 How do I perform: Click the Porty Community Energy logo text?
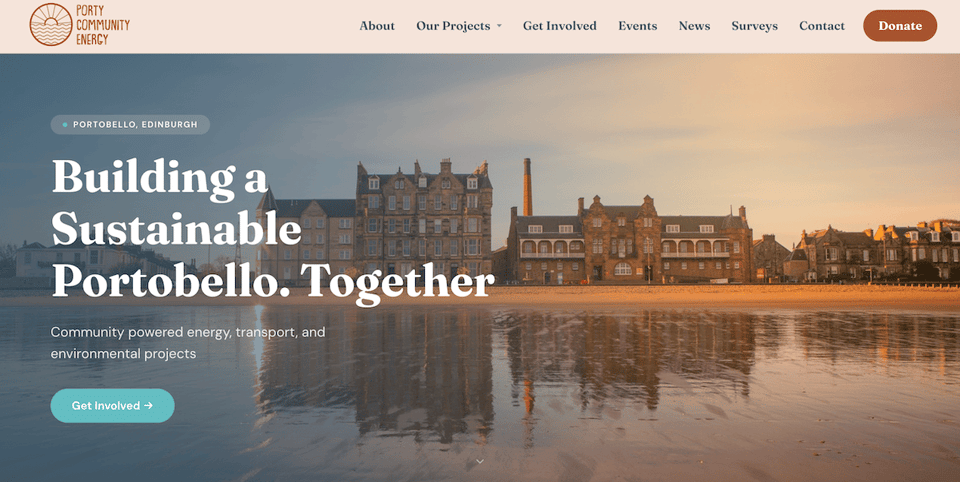click(x=103, y=25)
